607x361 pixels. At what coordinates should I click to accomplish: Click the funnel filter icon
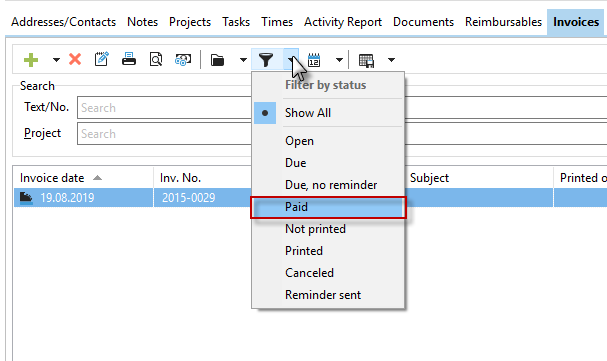[x=266, y=60]
